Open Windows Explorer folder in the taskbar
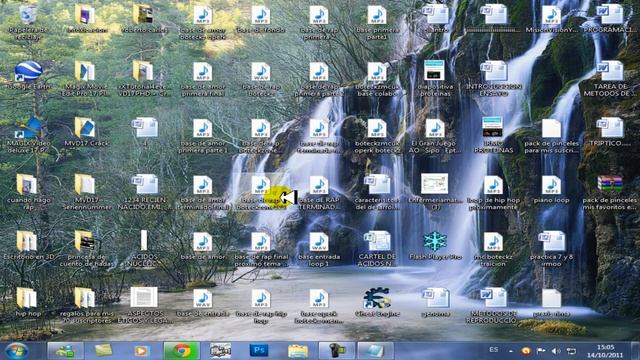 298,351
